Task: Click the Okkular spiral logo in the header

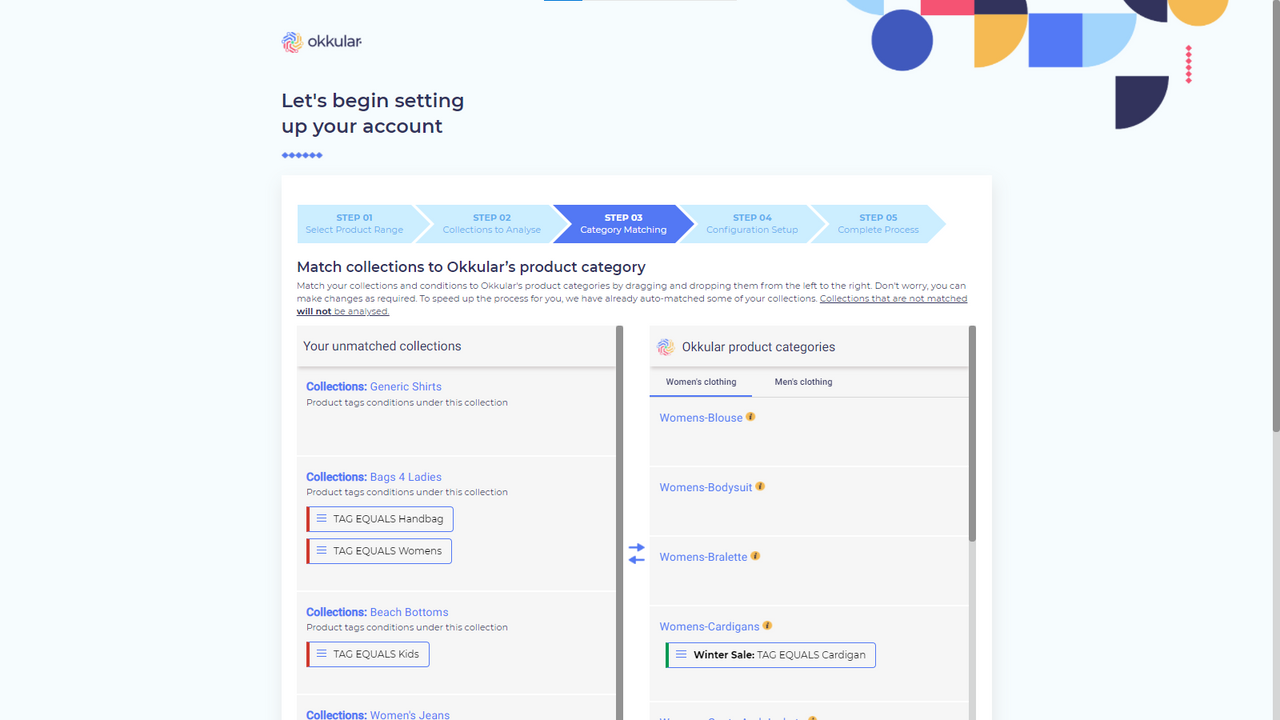Action: (x=291, y=42)
